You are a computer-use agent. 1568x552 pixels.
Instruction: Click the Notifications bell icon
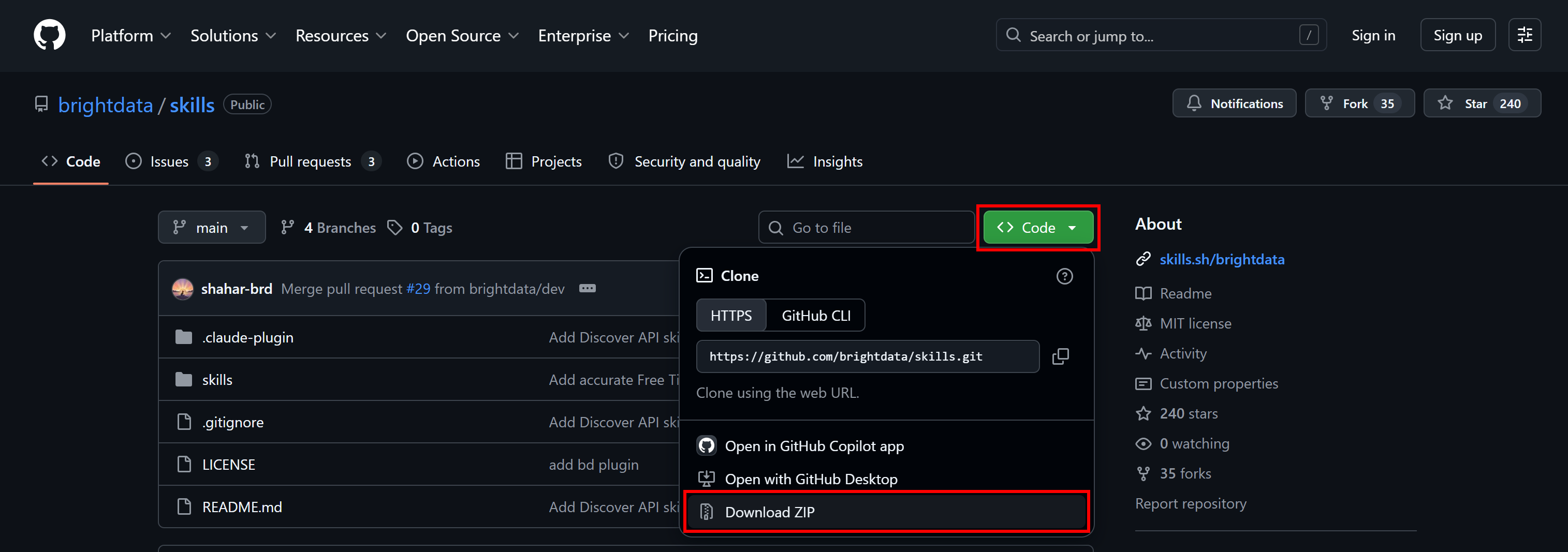tap(1194, 103)
